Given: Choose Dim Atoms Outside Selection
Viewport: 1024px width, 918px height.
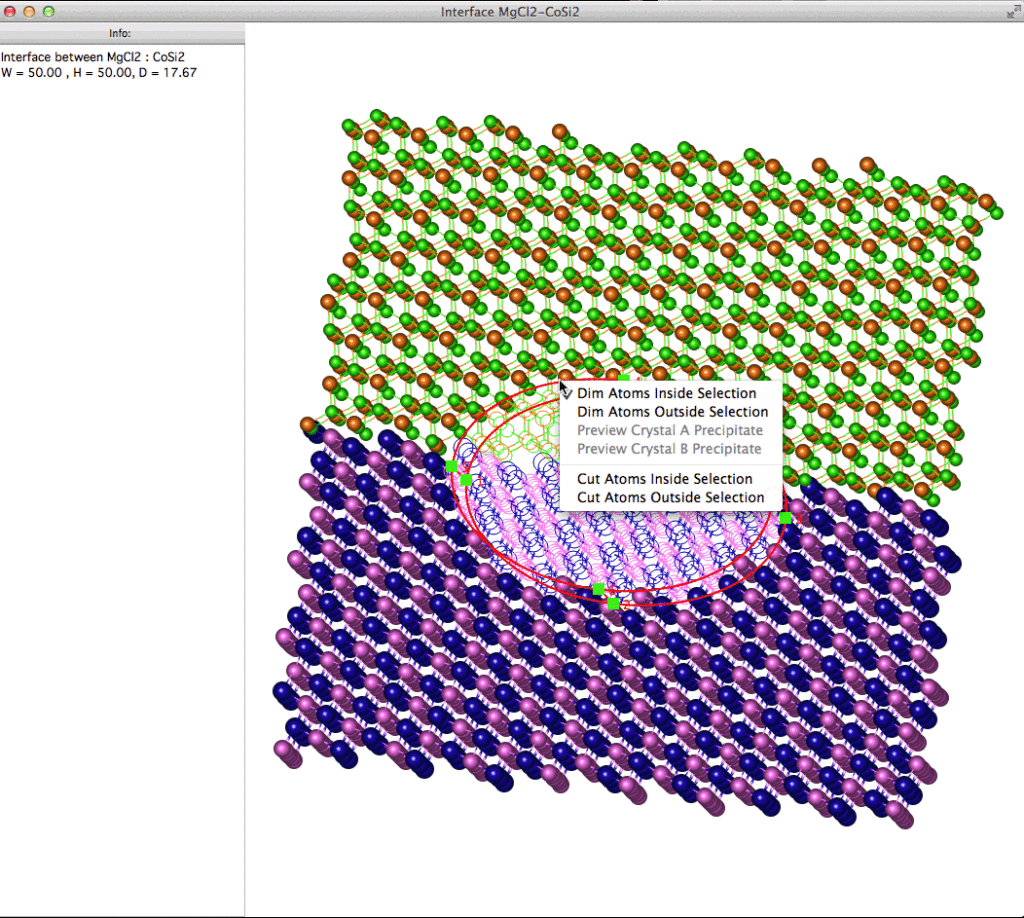Looking at the screenshot, I should pos(672,412).
